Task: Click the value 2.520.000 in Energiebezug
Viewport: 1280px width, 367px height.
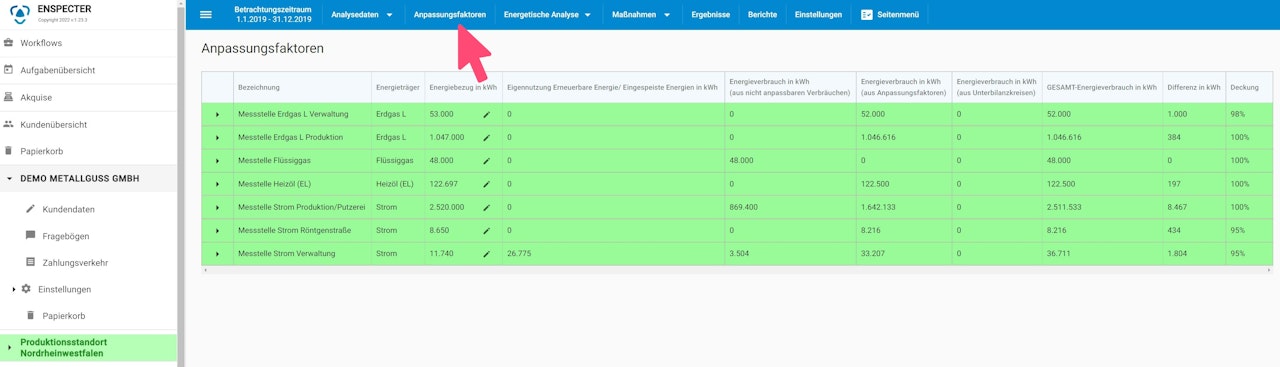Action: click(446, 207)
